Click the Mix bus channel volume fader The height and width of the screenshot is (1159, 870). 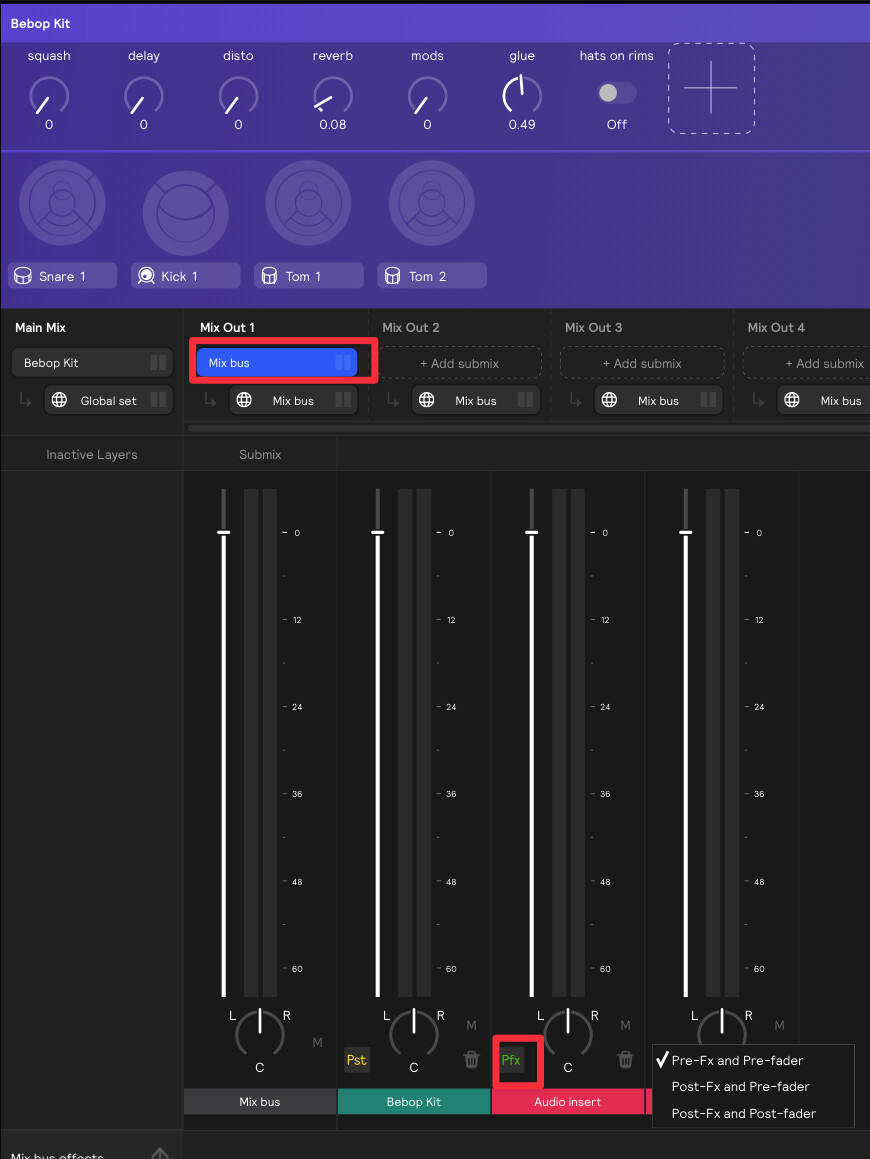pyautogui.click(x=224, y=533)
